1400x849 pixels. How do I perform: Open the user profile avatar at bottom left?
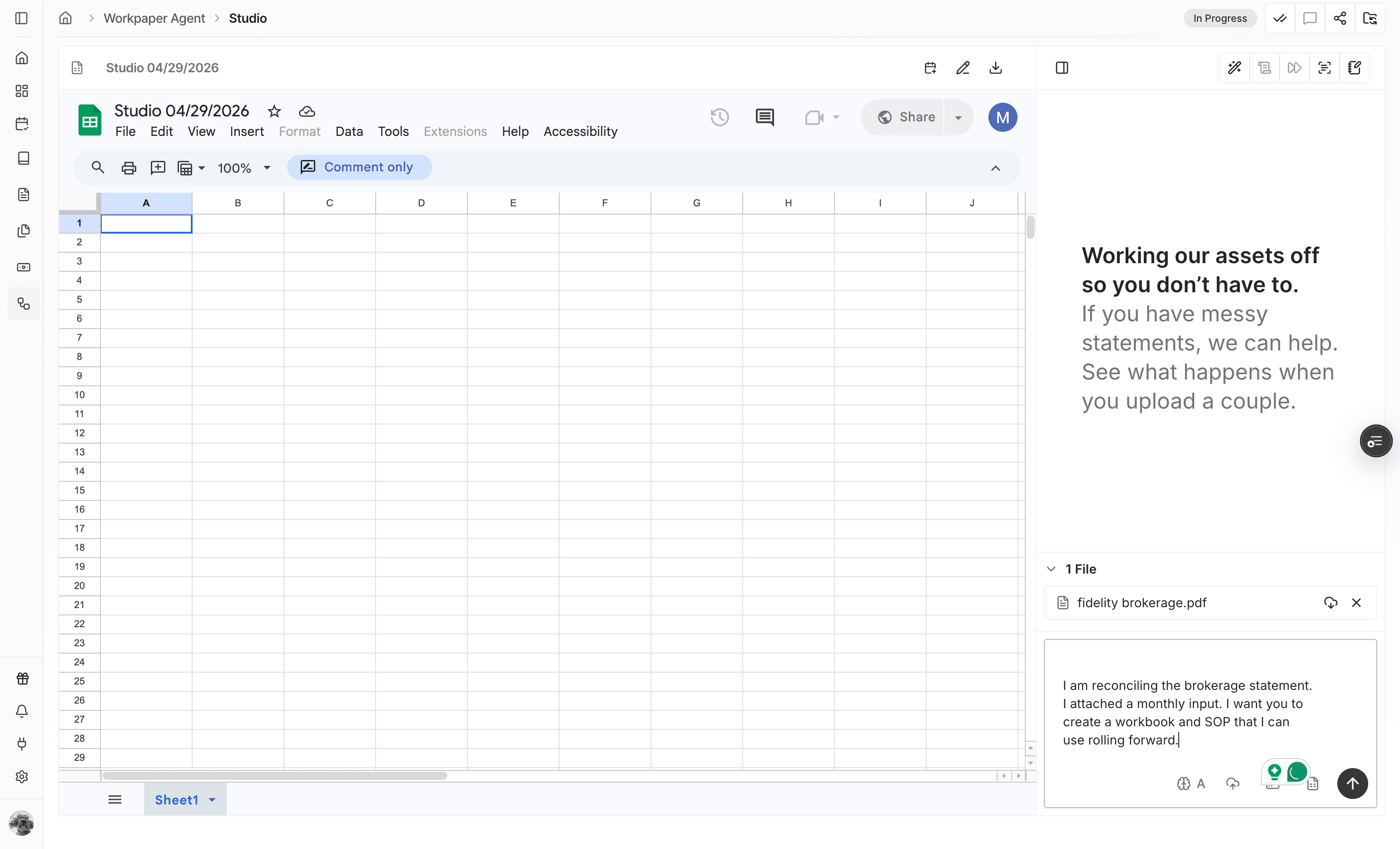(22, 823)
